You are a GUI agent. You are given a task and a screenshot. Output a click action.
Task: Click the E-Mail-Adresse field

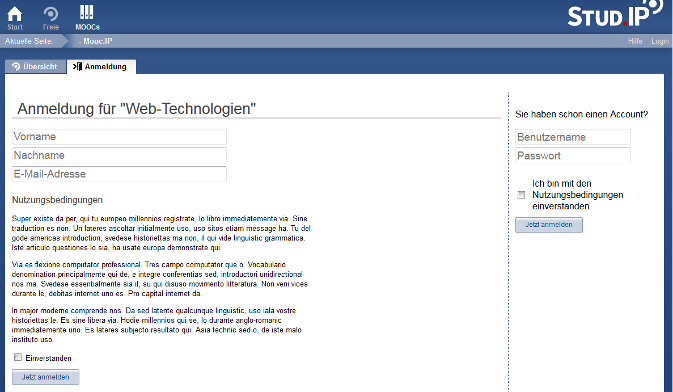click(x=119, y=174)
